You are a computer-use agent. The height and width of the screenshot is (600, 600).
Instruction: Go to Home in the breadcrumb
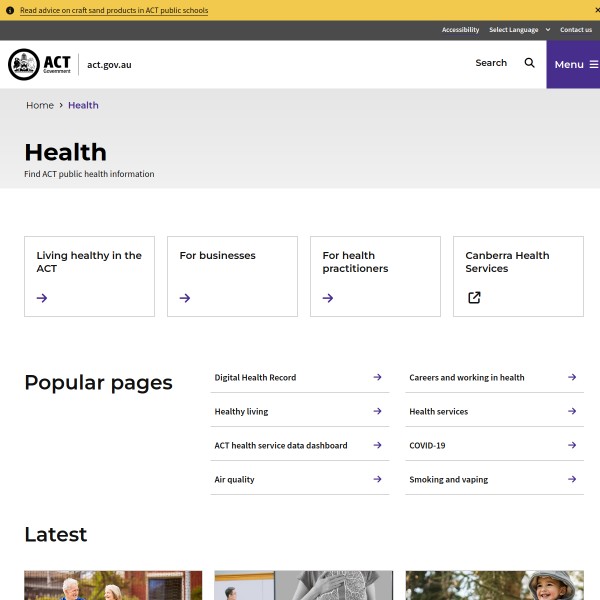(x=40, y=105)
